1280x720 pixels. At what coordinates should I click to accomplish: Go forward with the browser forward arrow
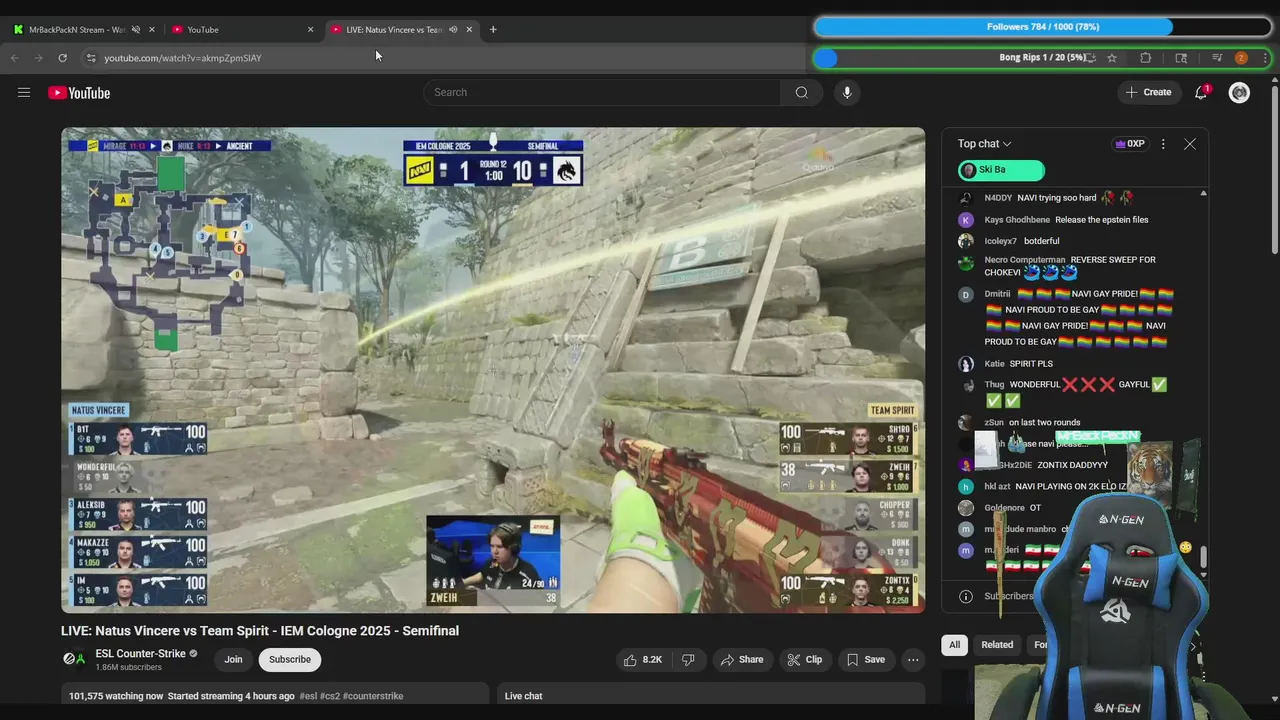coord(38,58)
